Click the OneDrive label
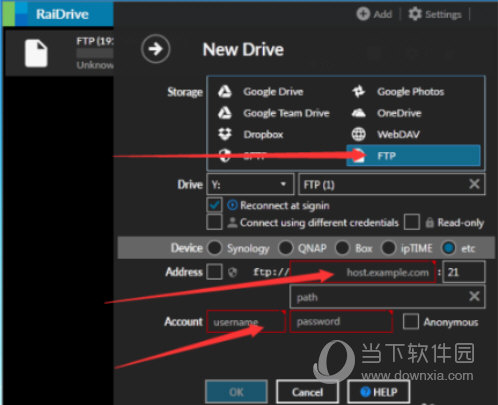 click(x=399, y=113)
